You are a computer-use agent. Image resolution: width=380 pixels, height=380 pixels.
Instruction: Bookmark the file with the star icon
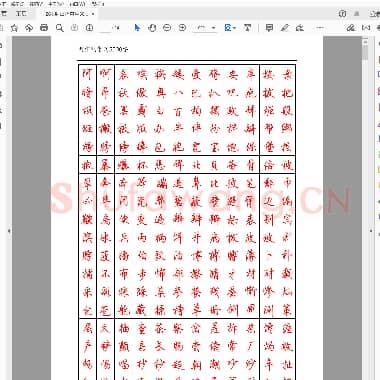pos(14,28)
